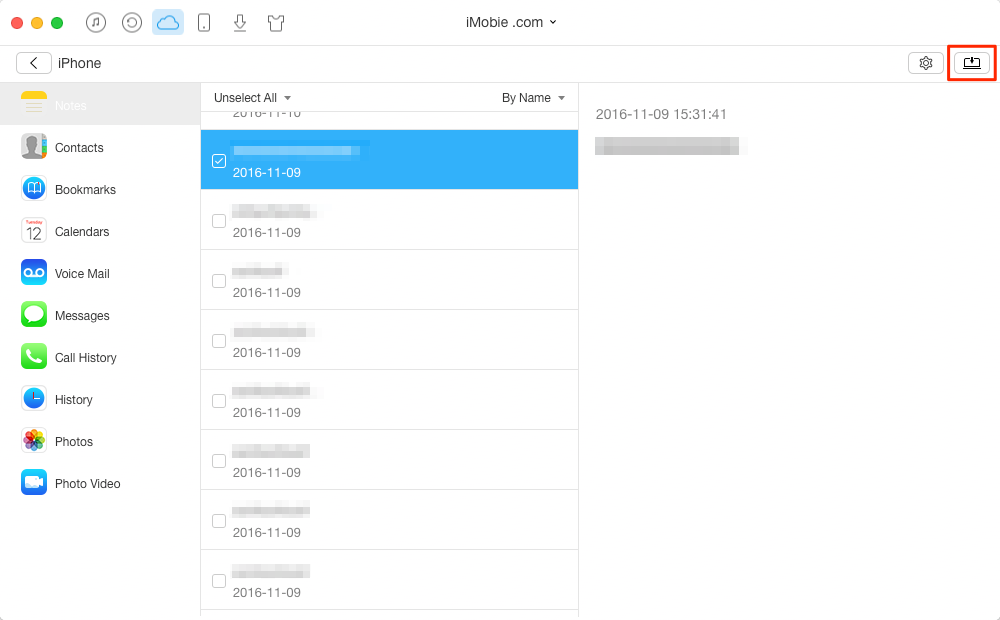
Task: Uncheck the highlighted blue note's checkbox
Action: (219, 161)
